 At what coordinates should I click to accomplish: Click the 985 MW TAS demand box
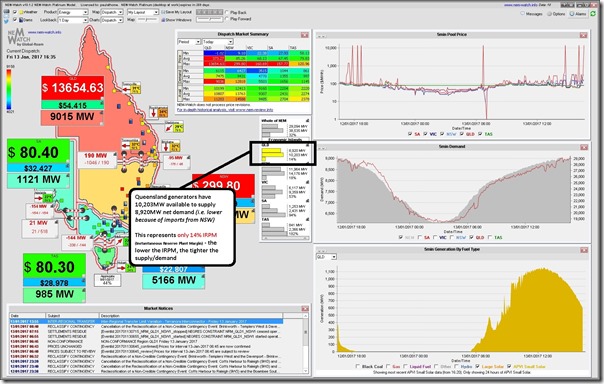(54, 295)
